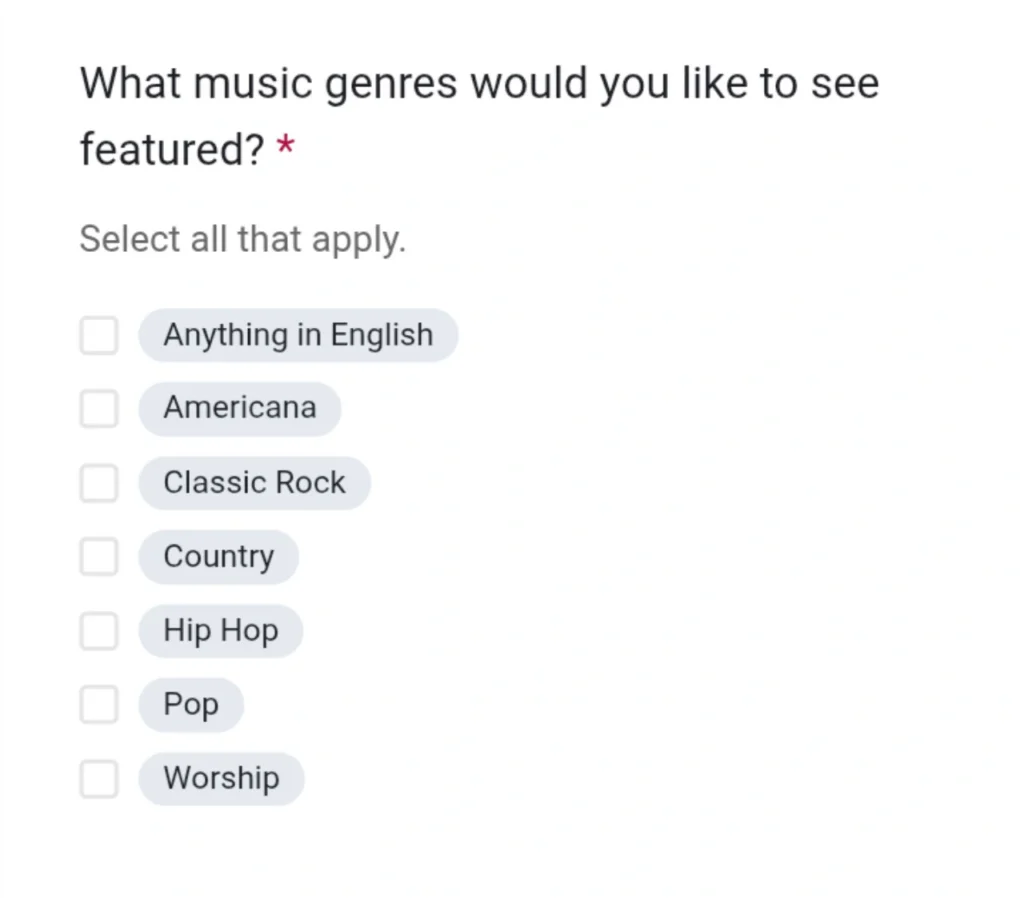
Task: Enable the Classic Rock checkbox
Action: tap(99, 483)
